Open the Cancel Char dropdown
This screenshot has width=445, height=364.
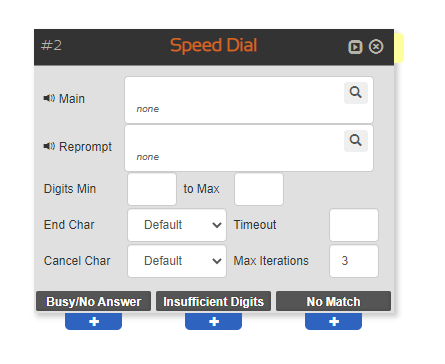[x=177, y=261]
